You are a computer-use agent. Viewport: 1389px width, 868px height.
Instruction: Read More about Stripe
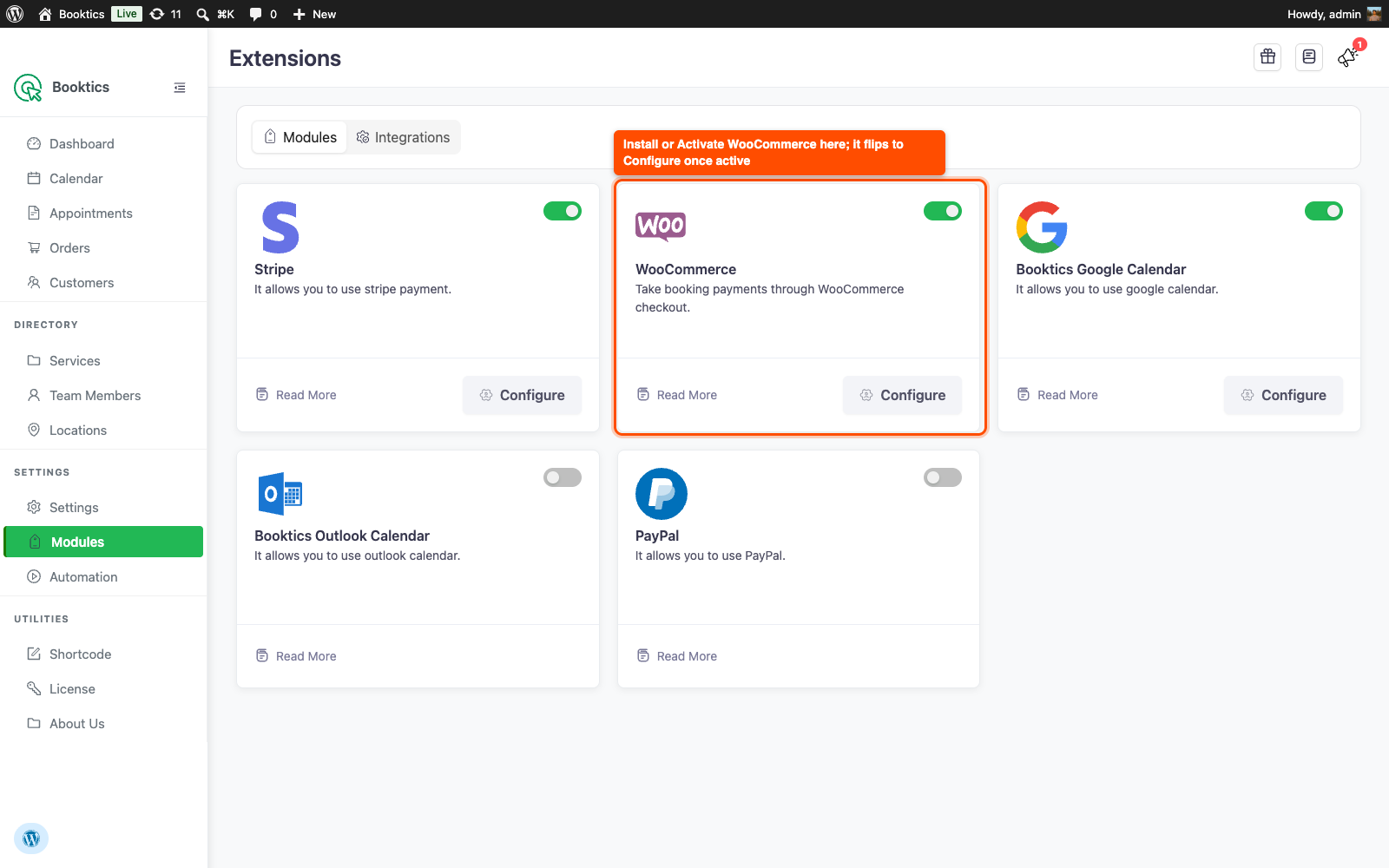coord(296,395)
